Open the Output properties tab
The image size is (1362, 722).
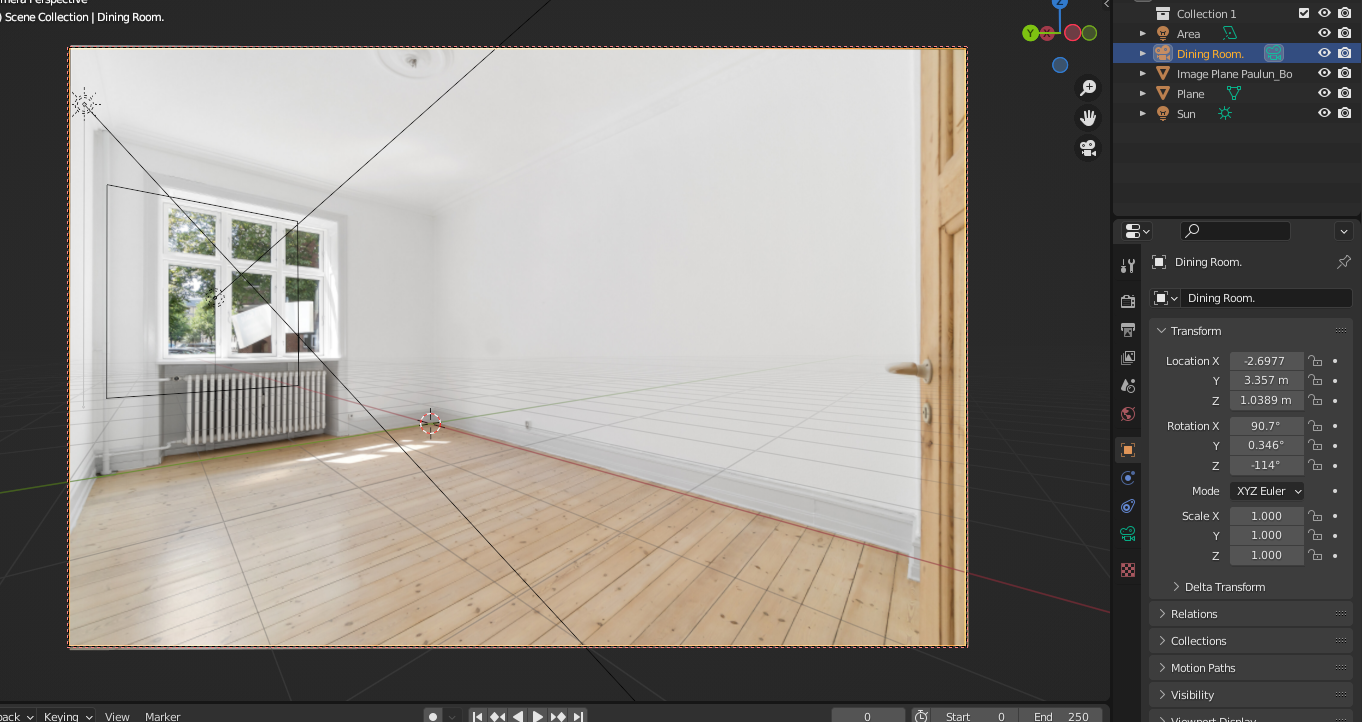[x=1128, y=329]
